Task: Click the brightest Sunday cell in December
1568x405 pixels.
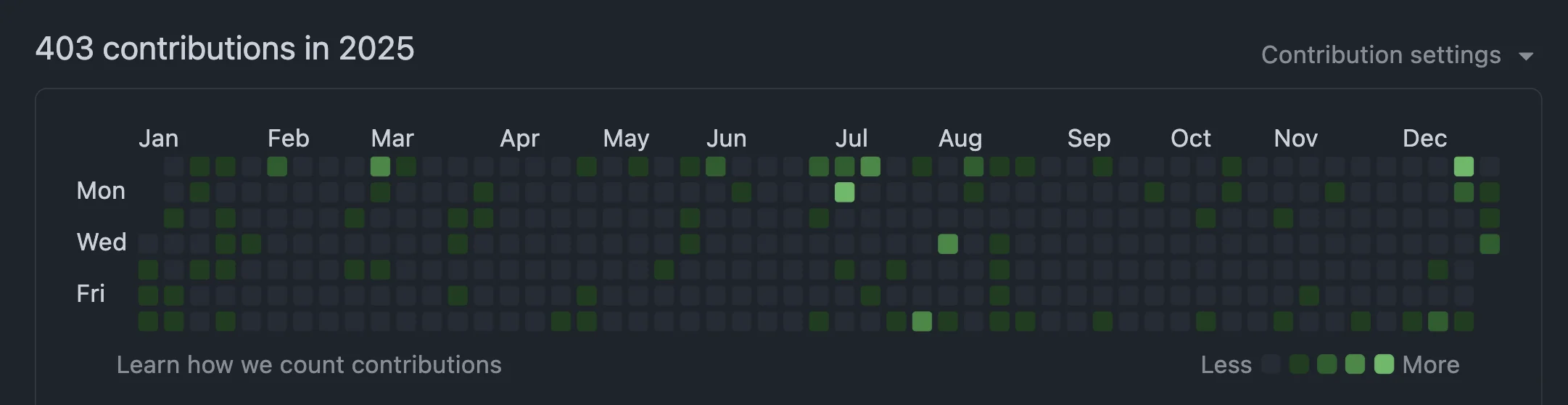Action: tap(1464, 166)
